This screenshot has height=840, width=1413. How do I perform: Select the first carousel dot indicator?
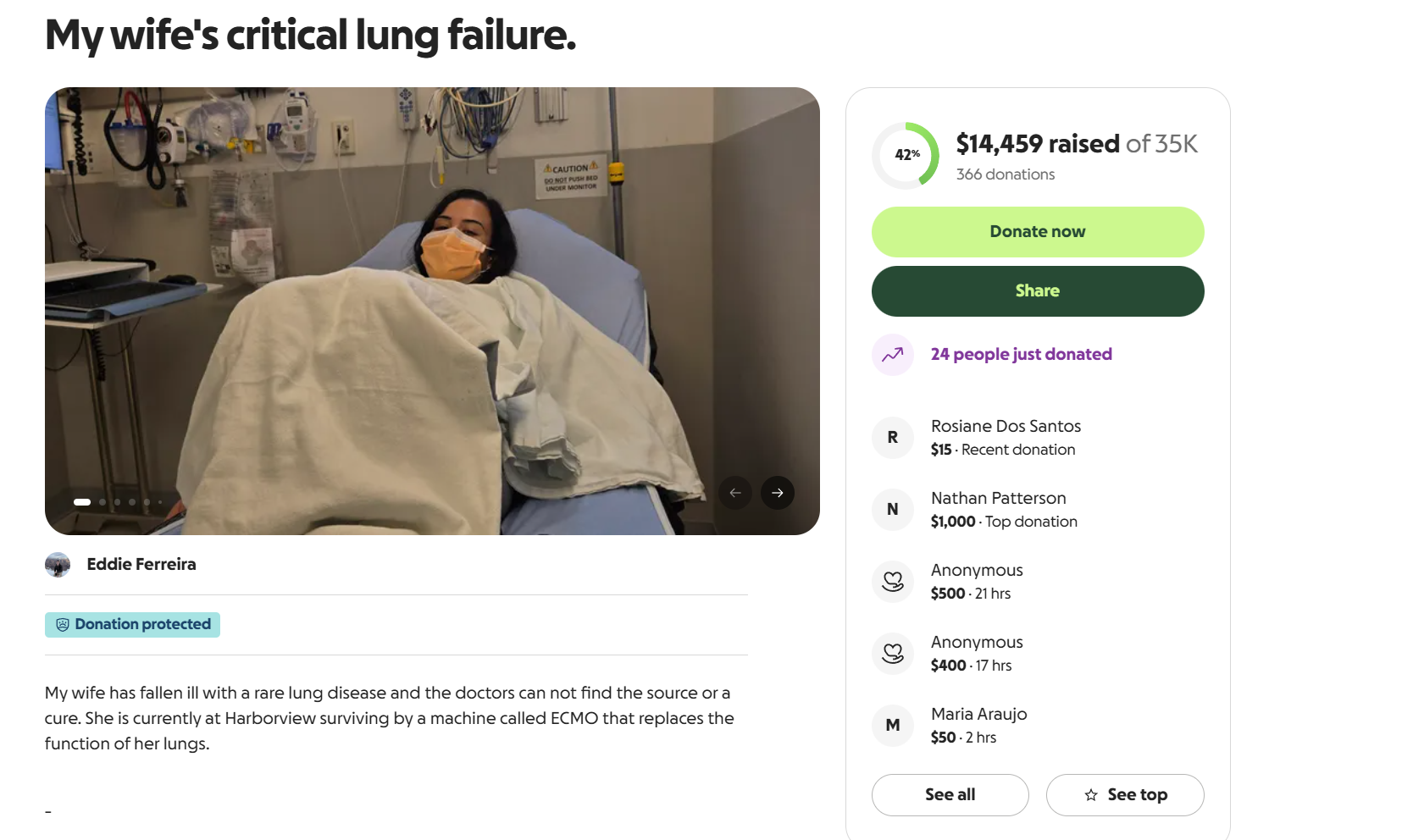pyautogui.click(x=82, y=502)
